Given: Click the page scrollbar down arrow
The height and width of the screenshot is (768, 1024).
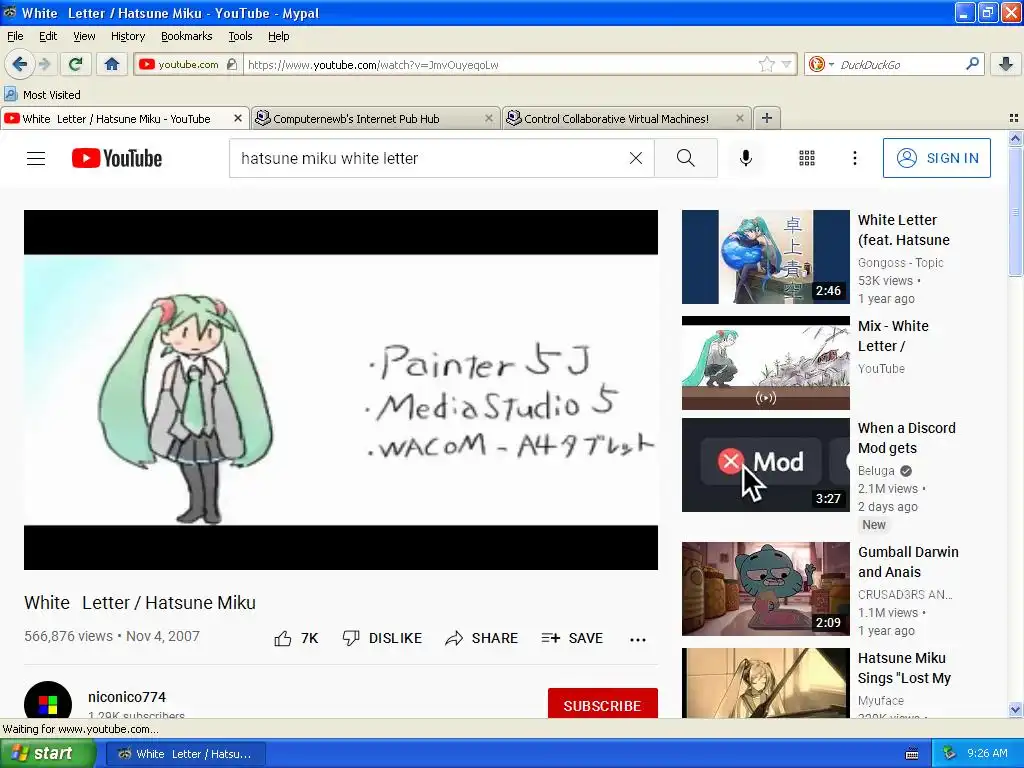Looking at the screenshot, I should click(x=1015, y=709).
